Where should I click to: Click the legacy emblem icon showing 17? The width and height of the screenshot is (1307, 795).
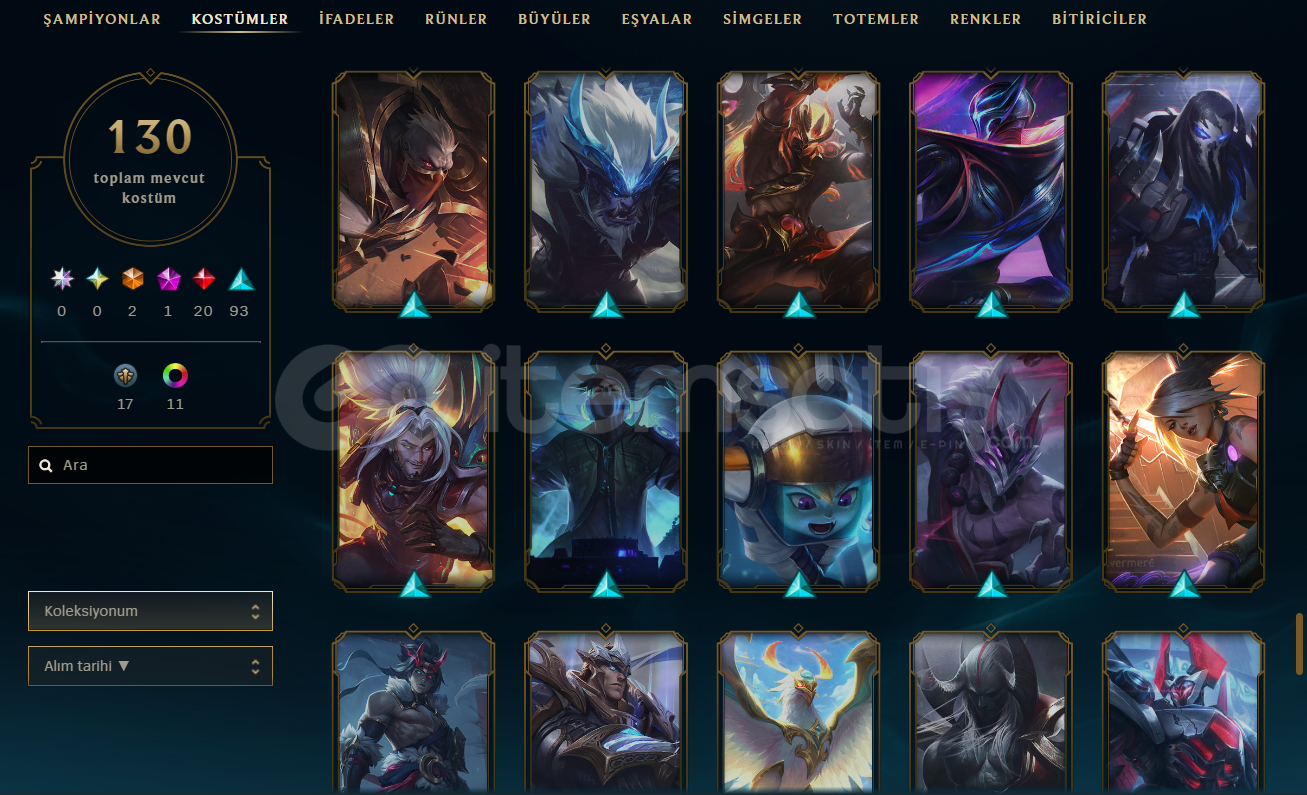tap(125, 375)
